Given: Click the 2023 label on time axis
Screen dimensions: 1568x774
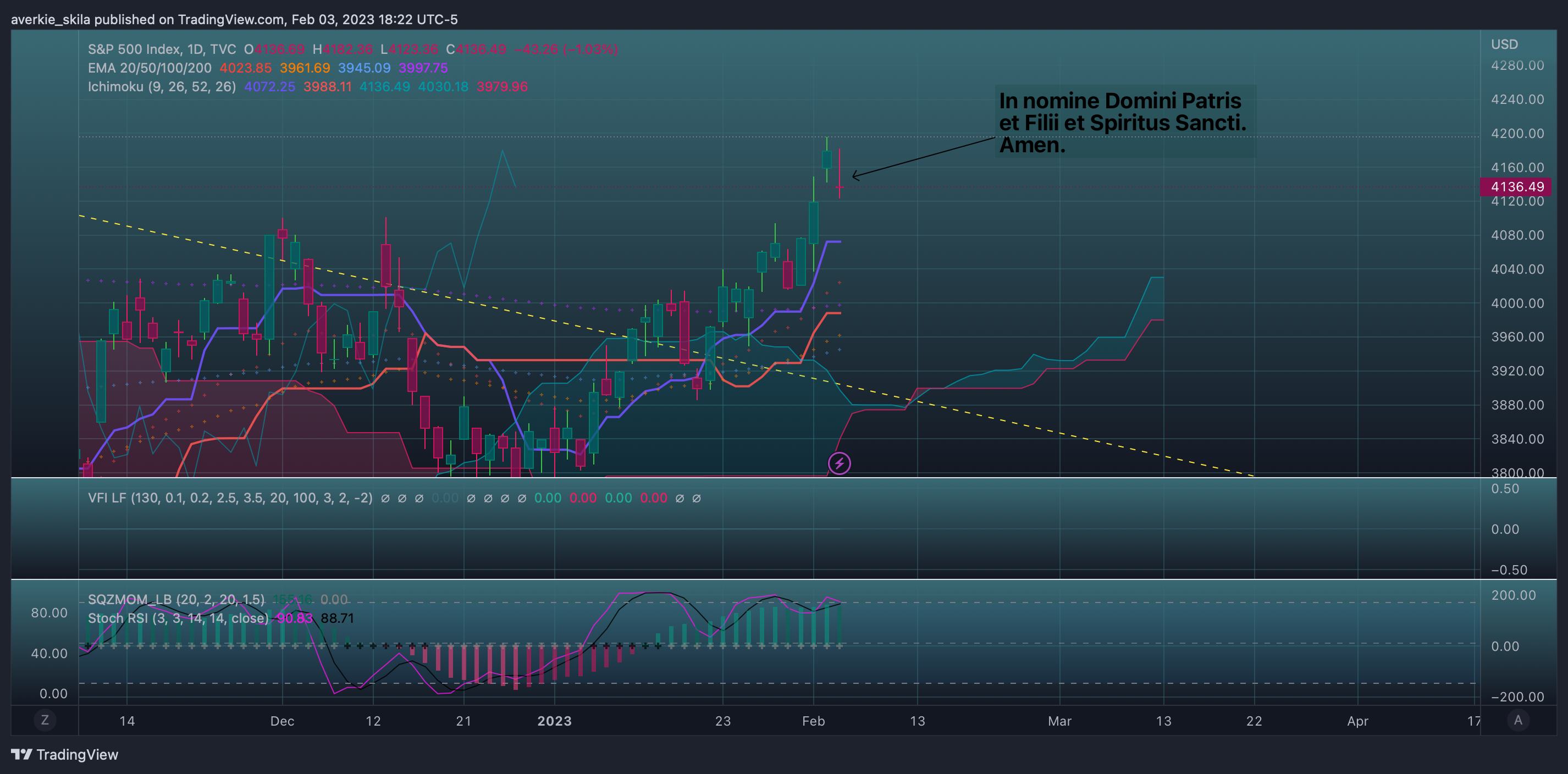Looking at the screenshot, I should (x=555, y=721).
